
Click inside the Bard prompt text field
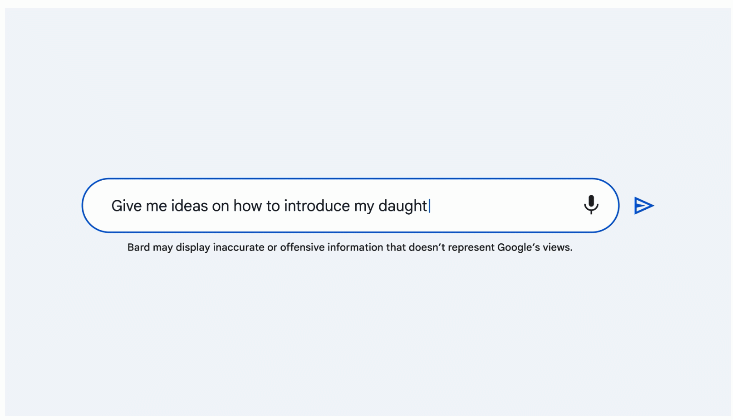[x=350, y=205]
